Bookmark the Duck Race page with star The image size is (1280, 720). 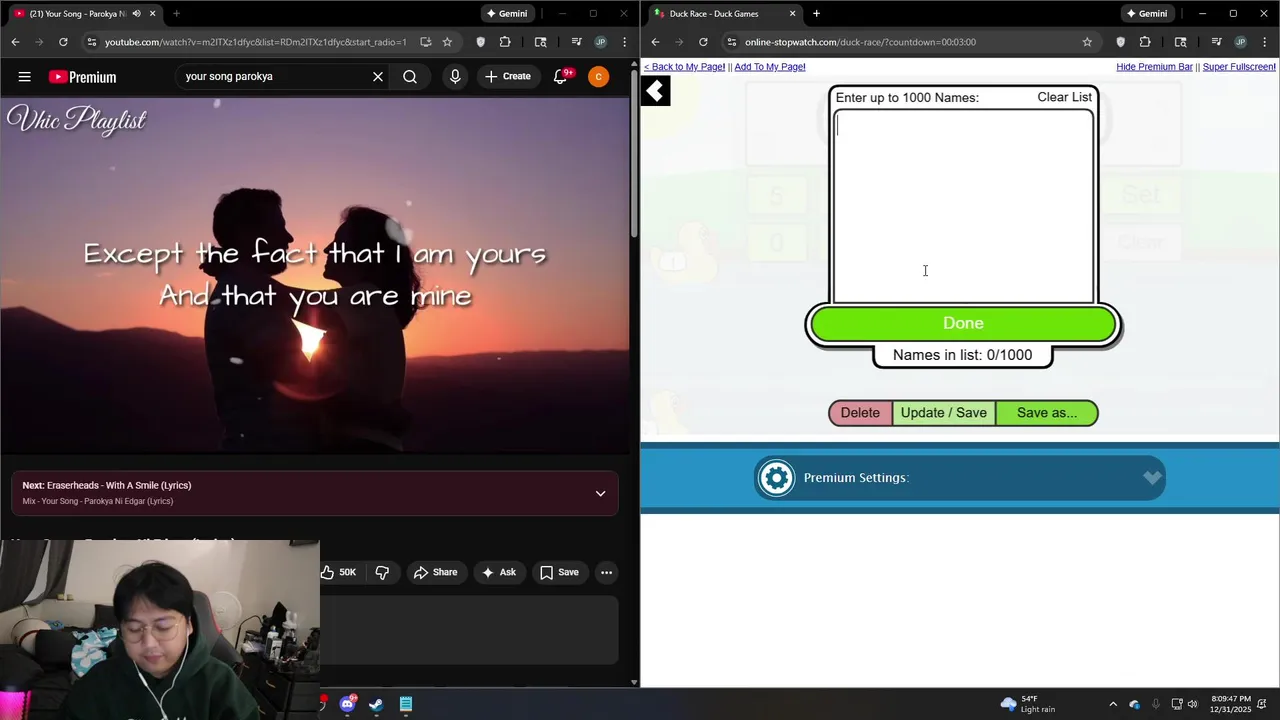tap(1087, 42)
